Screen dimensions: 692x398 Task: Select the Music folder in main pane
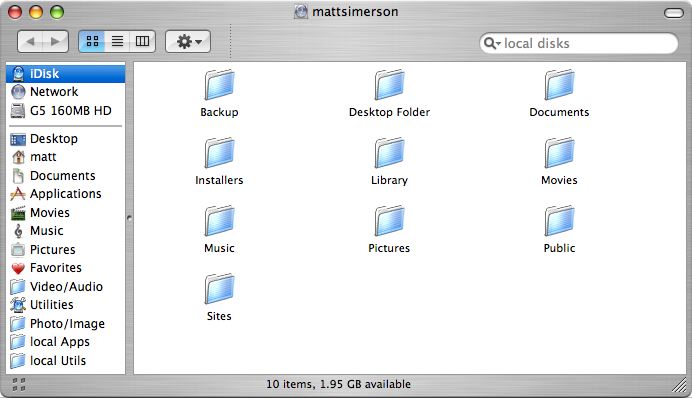coord(219,221)
